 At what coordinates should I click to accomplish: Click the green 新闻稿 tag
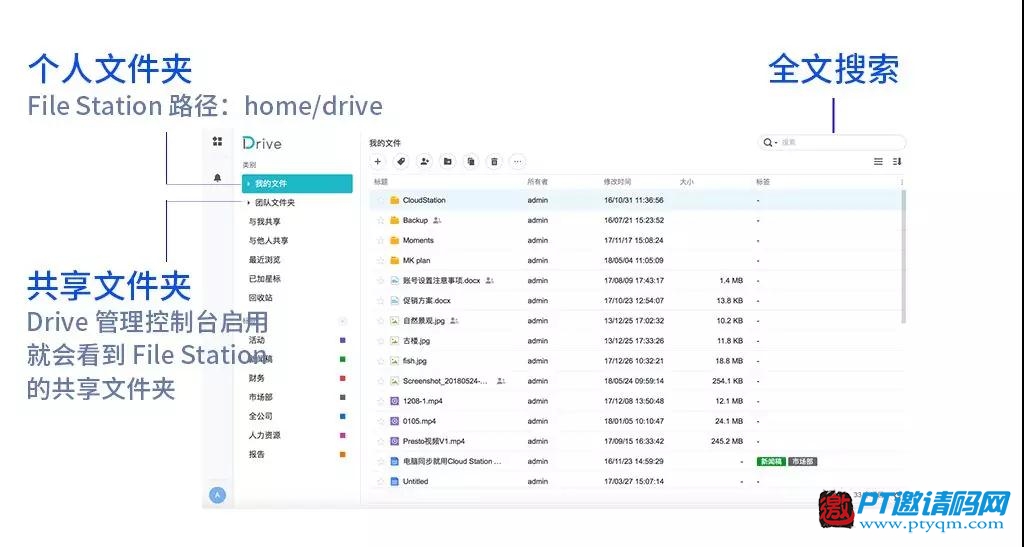pos(771,461)
